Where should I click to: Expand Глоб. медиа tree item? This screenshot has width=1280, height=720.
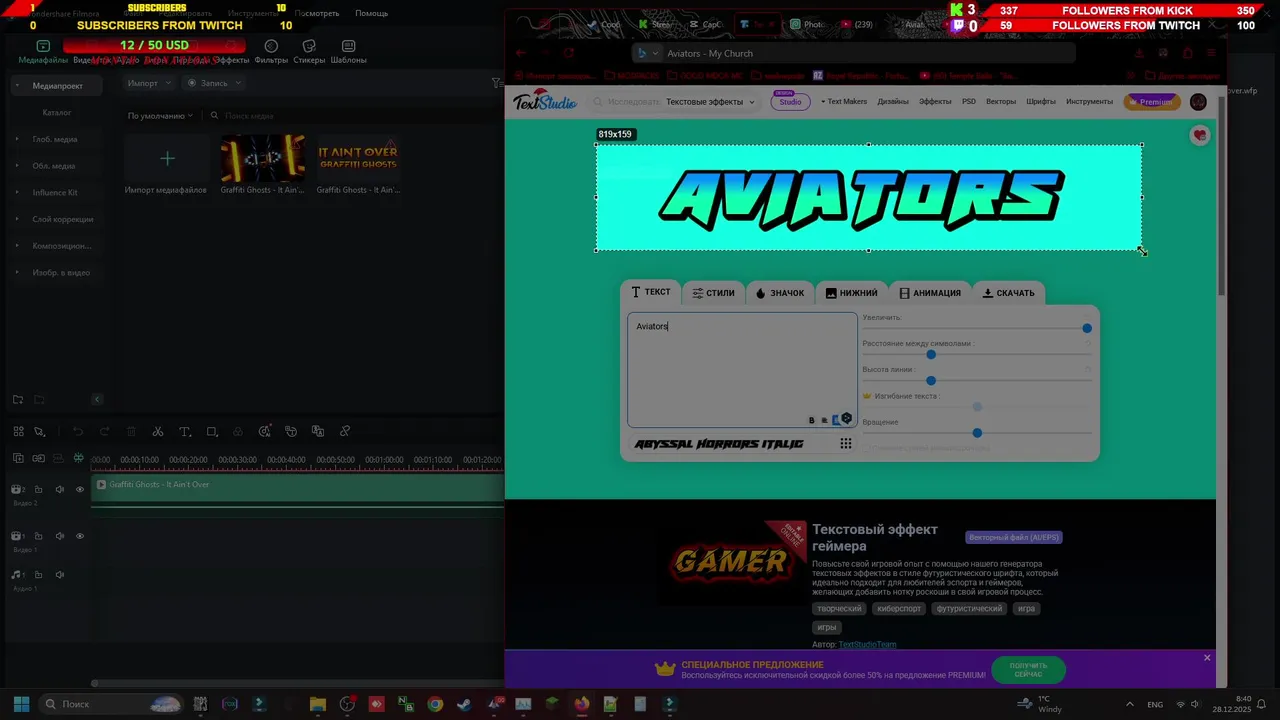[17, 139]
